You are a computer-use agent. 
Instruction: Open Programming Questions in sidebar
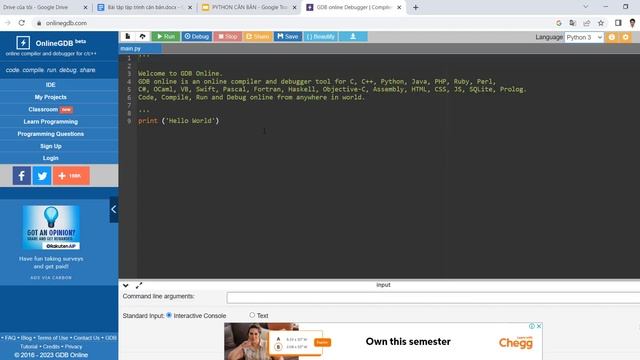pos(51,134)
